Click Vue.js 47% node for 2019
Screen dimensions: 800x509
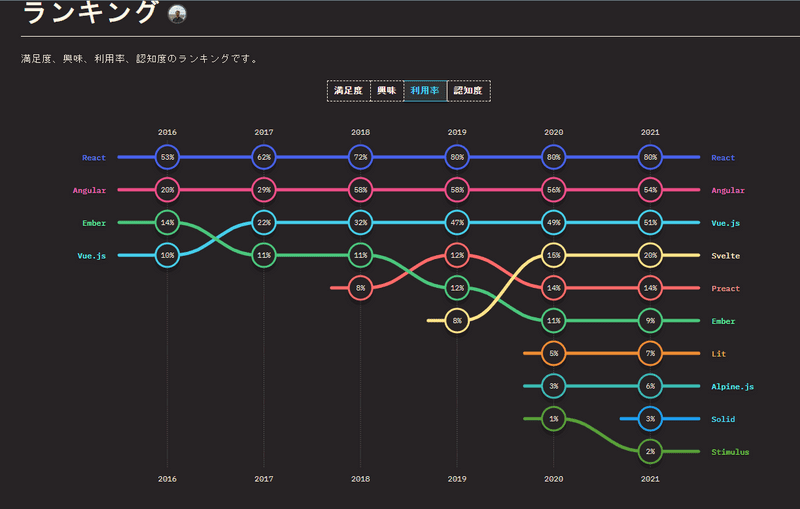tap(457, 222)
